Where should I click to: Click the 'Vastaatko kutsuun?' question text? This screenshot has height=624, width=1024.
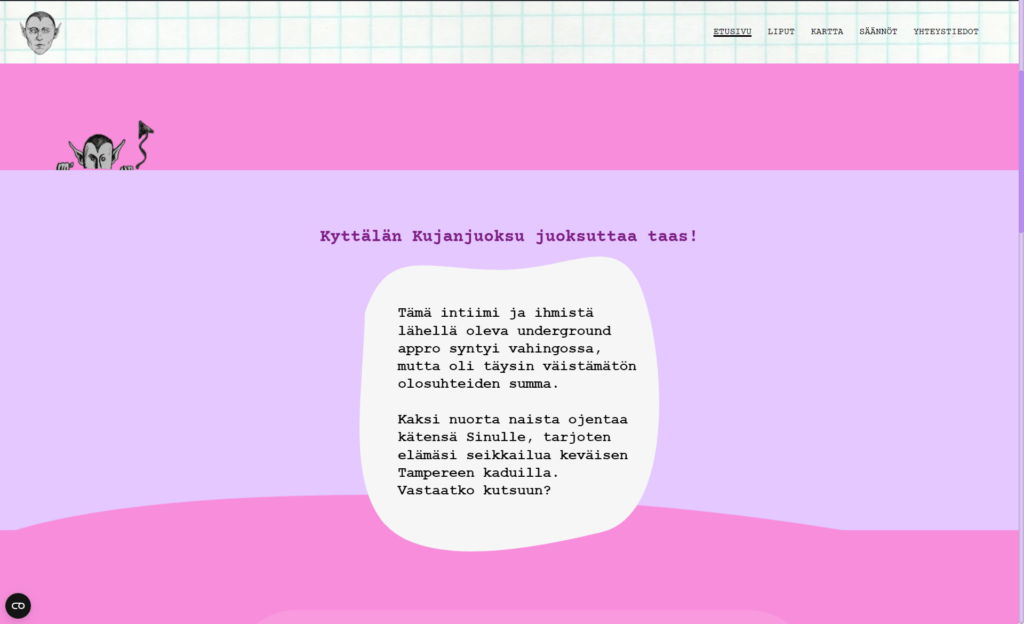[x=474, y=490]
